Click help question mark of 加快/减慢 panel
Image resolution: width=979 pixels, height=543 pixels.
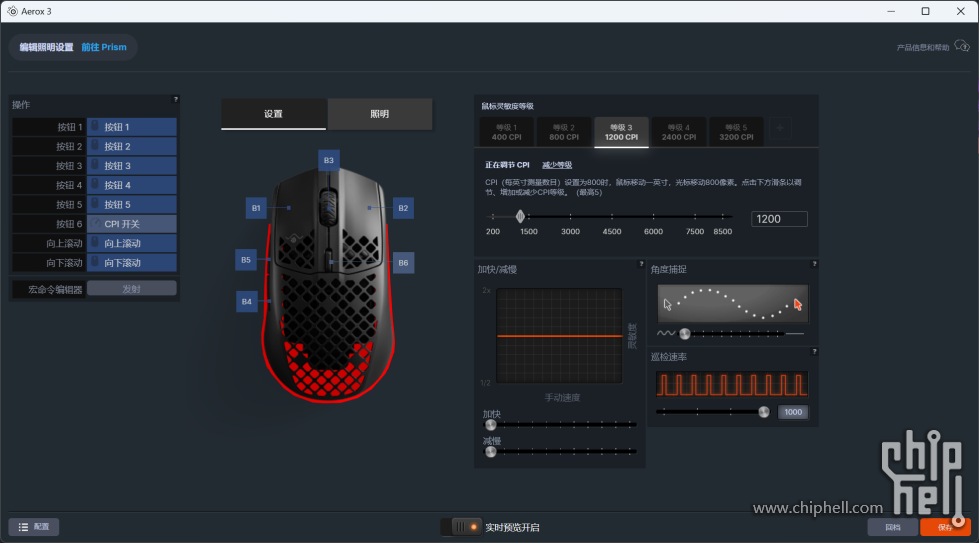tap(641, 264)
